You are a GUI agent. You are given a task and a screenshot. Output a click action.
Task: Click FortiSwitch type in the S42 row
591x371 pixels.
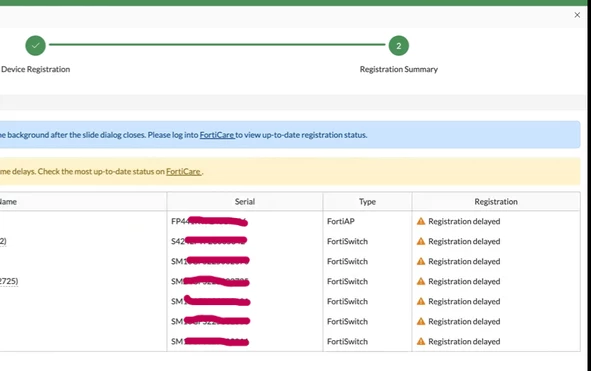pyautogui.click(x=348, y=241)
